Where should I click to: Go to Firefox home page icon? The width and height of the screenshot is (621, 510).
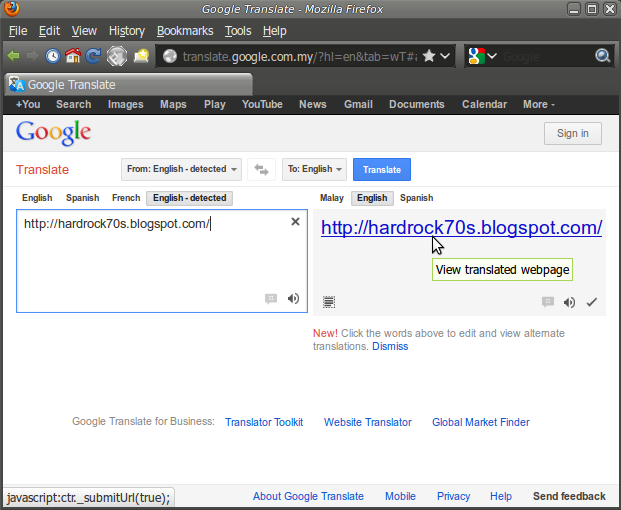[x=73, y=56]
